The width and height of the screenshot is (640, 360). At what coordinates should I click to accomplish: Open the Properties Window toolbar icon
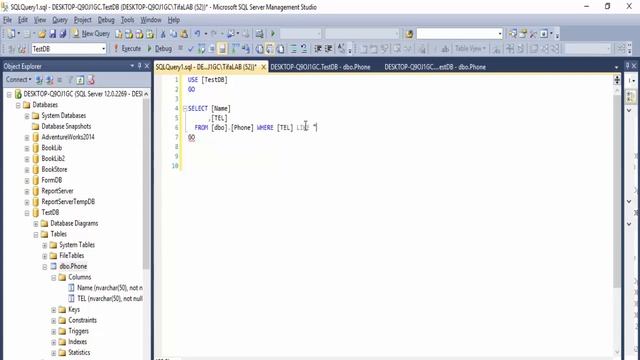click(x=523, y=34)
